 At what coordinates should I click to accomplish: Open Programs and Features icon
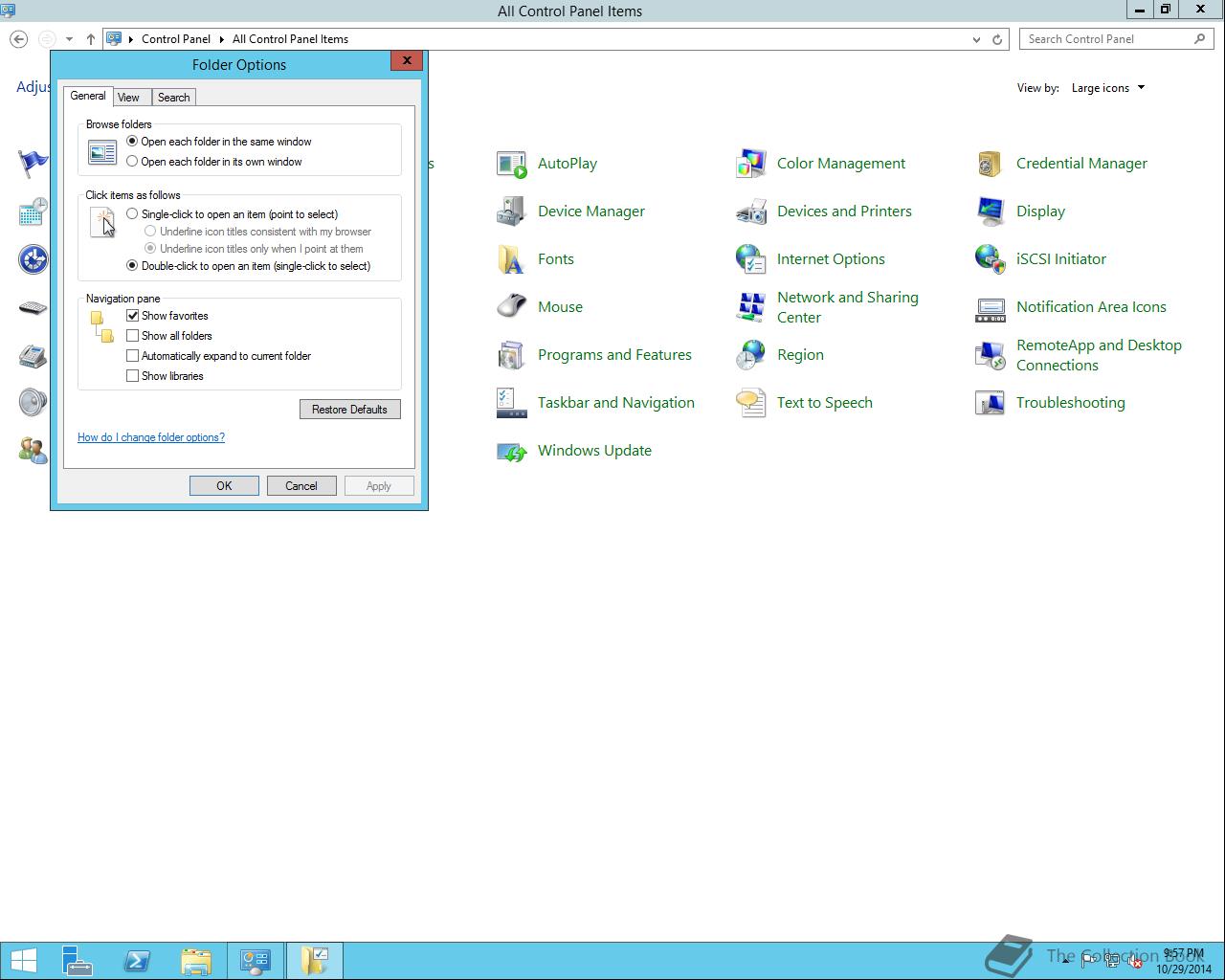(512, 355)
